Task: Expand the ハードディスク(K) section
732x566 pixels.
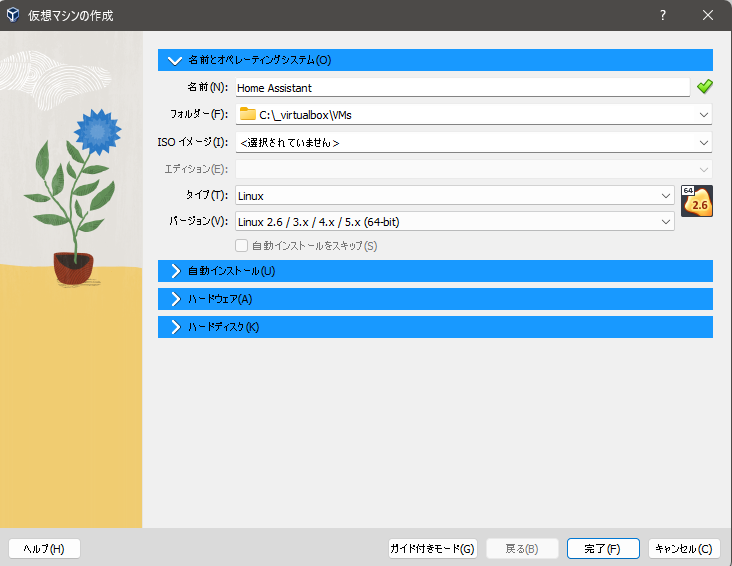Action: click(435, 327)
